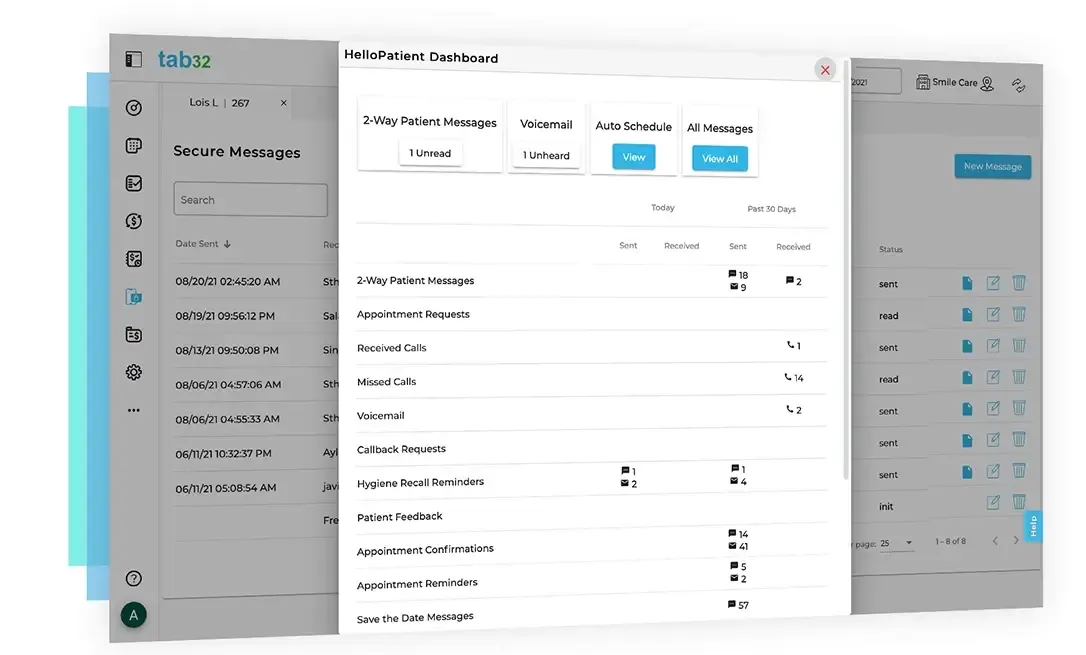The height and width of the screenshot is (655, 1086).
Task: Click the '2-Way Patient Messages' table row label
Action: [416, 280]
